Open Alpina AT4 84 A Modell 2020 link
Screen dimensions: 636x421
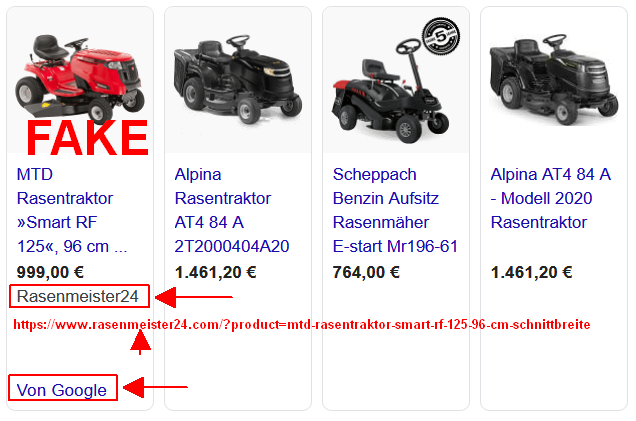[550, 198]
